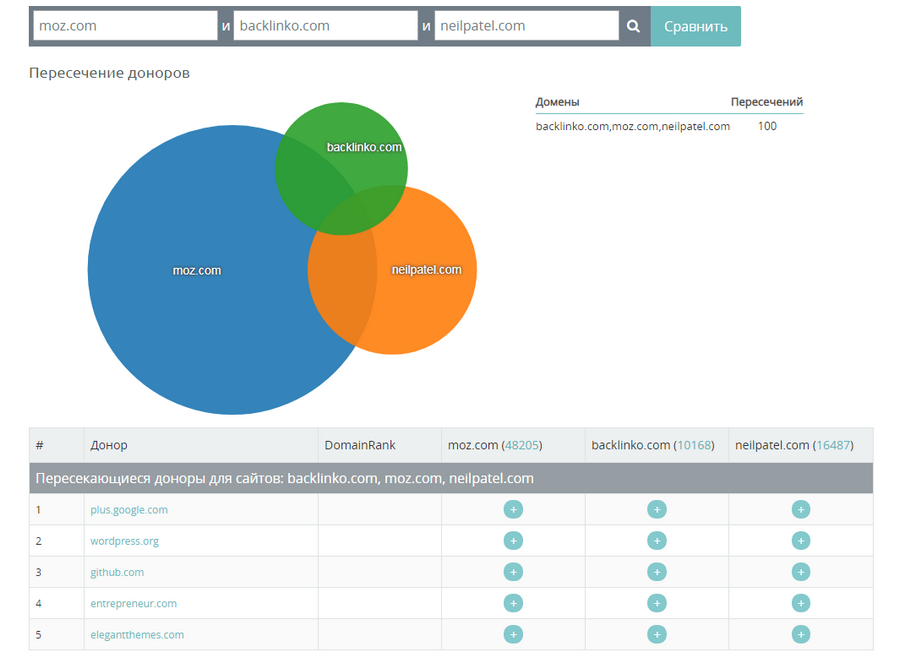Focus the backlinko.com domain input field
The height and width of the screenshot is (658, 900).
pyautogui.click(x=325, y=26)
